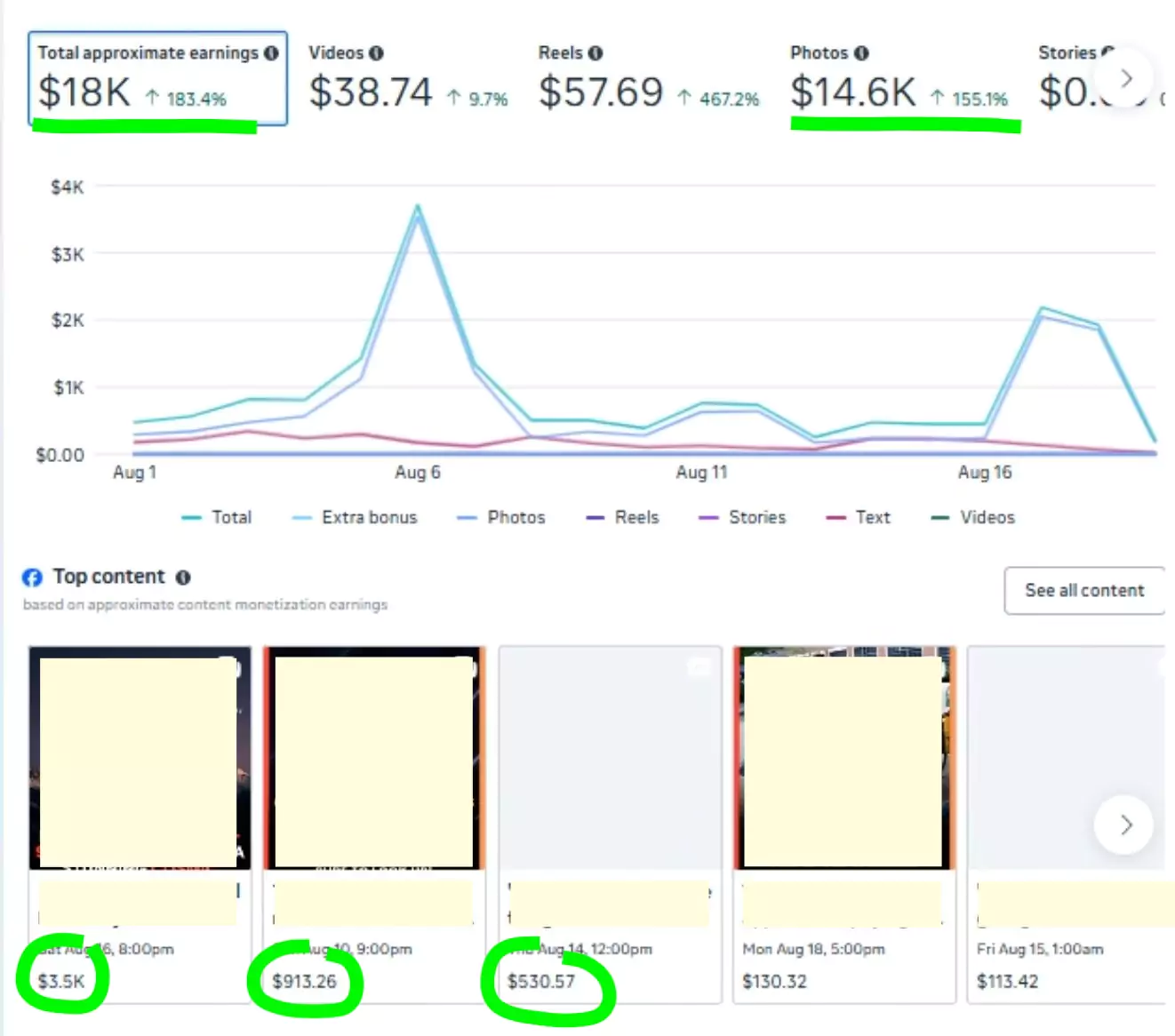
Task: Click the Reels info icon
Action: 595,53
